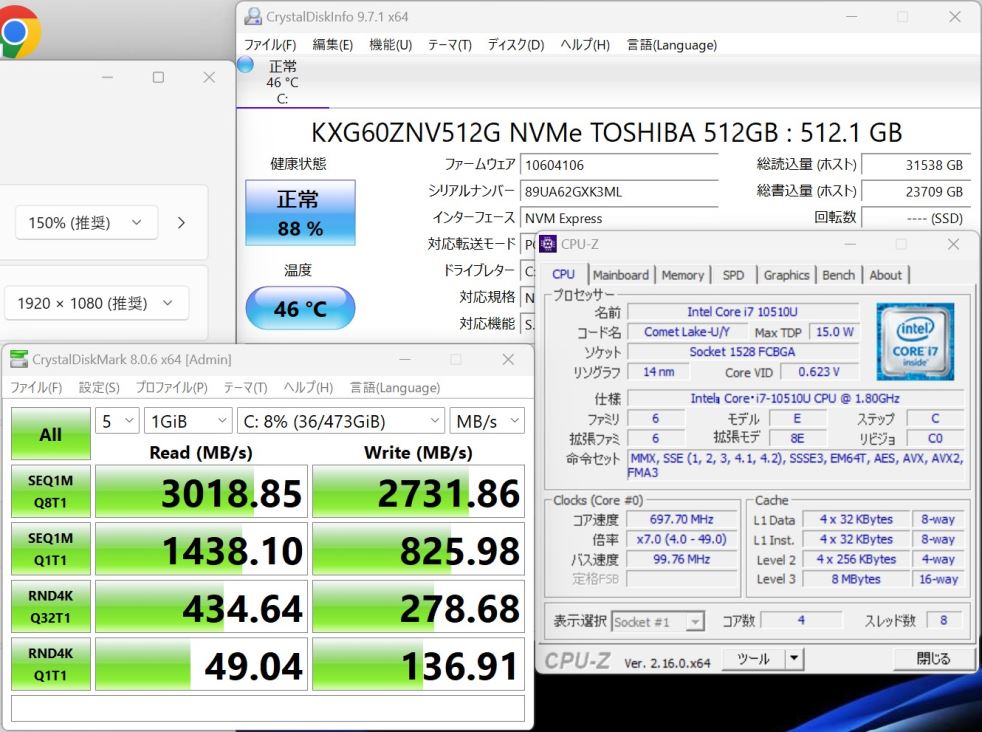Click the 正常 88% health status button
Screen dimensions: 982x732
(300, 213)
